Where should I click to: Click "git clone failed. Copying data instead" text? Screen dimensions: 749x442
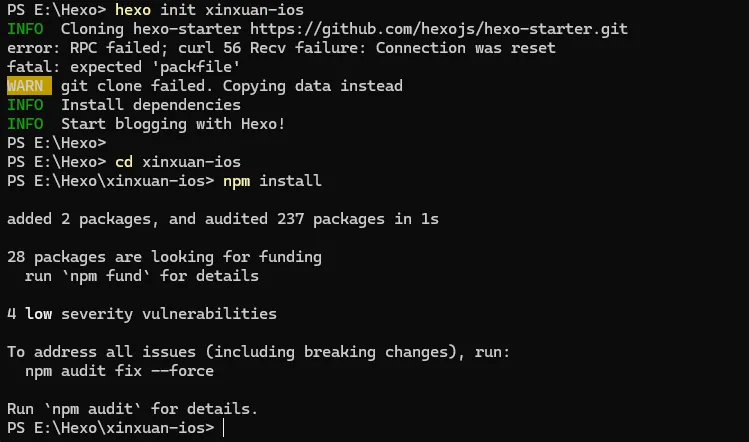pos(232,86)
